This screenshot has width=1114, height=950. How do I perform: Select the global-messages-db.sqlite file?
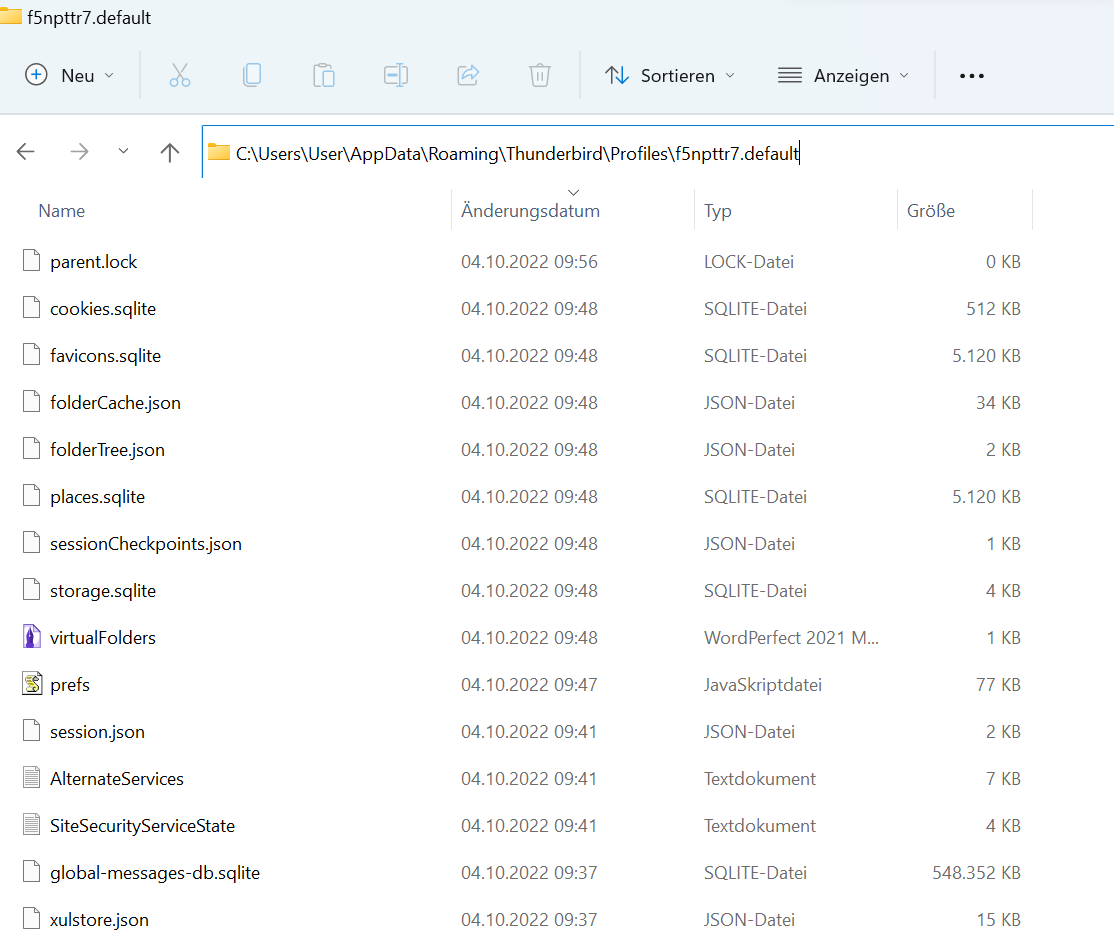pyautogui.click(x=154, y=873)
